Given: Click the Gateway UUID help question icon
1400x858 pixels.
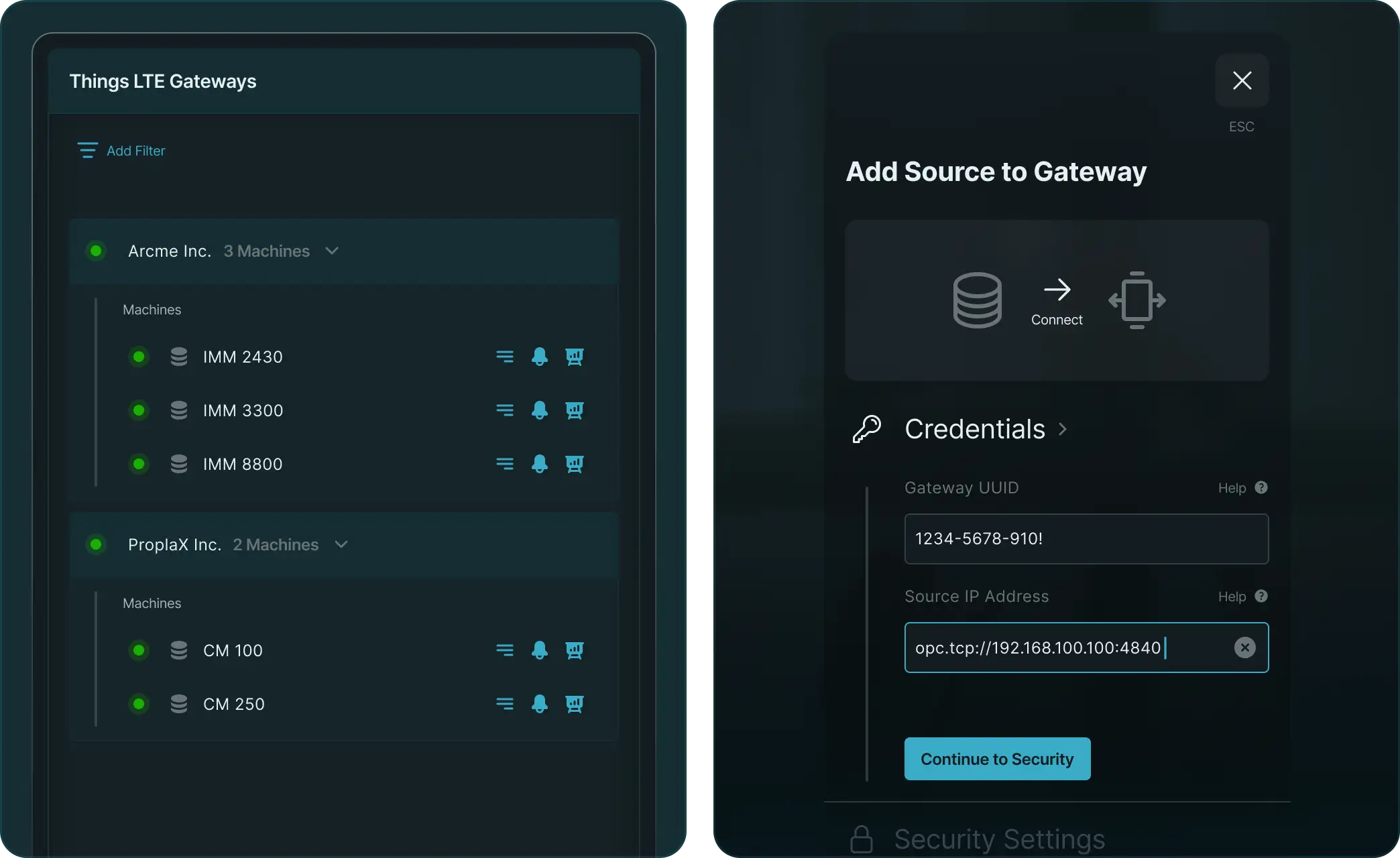Looking at the screenshot, I should point(1261,488).
